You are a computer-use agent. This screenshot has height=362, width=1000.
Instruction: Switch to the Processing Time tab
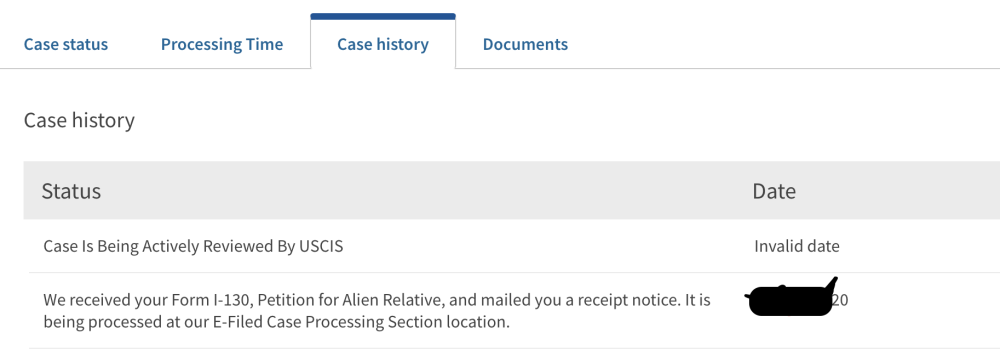click(x=222, y=45)
